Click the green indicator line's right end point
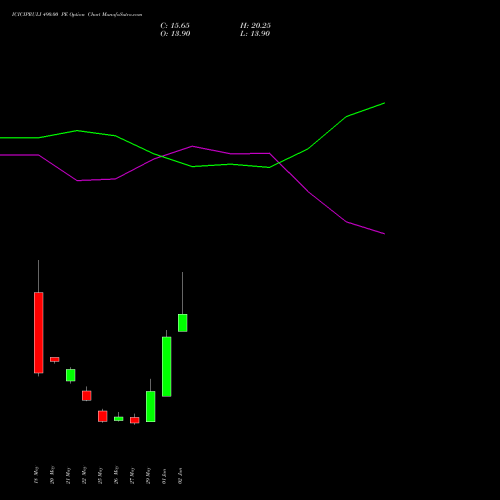The height and width of the screenshot is (500, 500). 385,103
